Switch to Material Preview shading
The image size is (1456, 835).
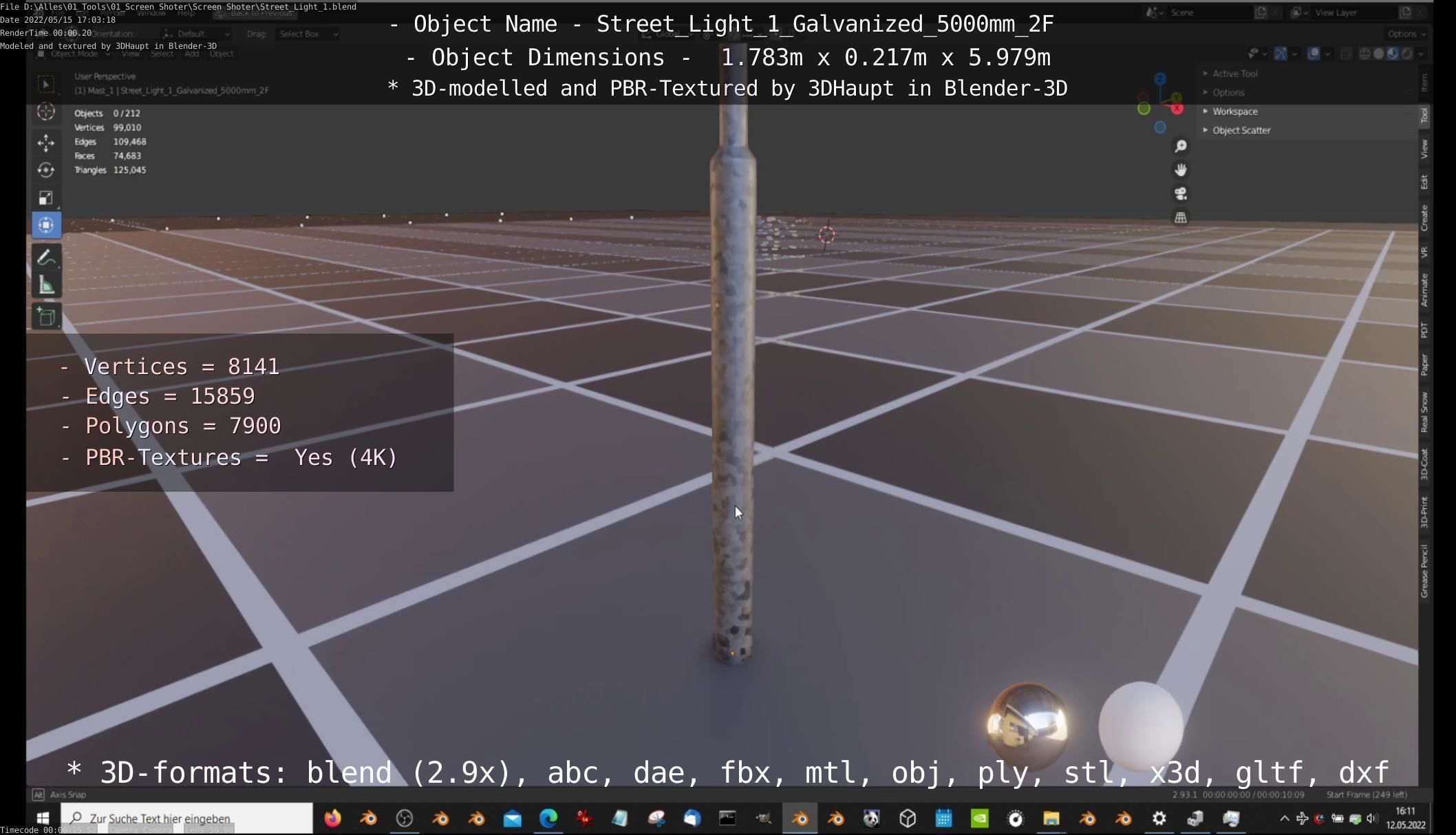tap(1393, 54)
